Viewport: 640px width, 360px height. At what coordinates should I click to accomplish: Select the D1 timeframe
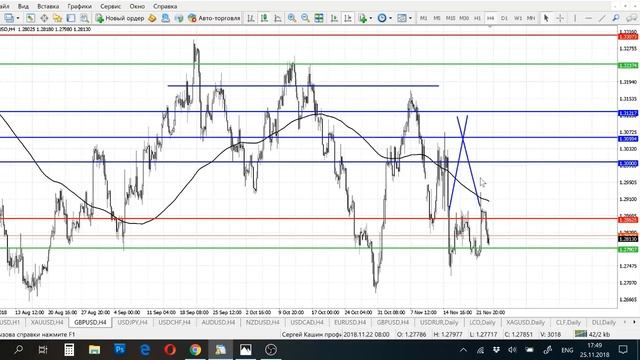click(504, 18)
